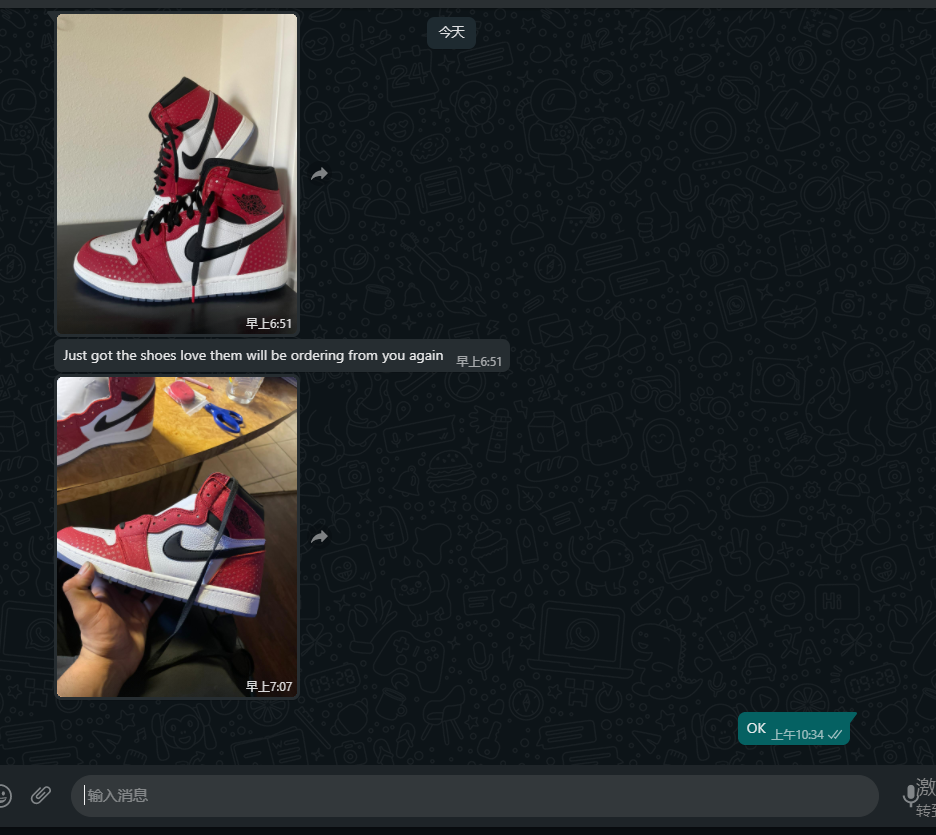Click the microphone voice message icon
The image size is (936, 835).
pos(910,795)
